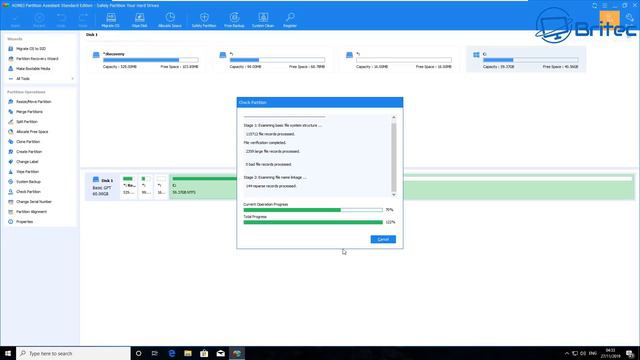Open Task View on taskbar

pyautogui.click(x=155, y=353)
